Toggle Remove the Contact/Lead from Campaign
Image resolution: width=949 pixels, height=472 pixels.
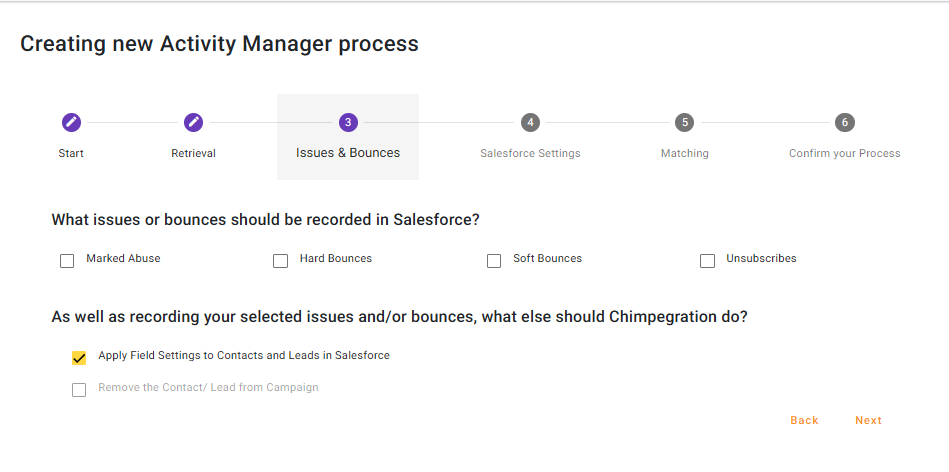click(79, 390)
